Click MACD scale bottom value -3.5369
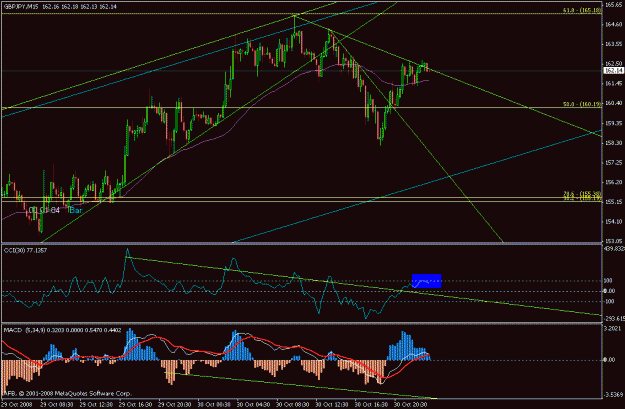The image size is (625, 409). click(614, 395)
